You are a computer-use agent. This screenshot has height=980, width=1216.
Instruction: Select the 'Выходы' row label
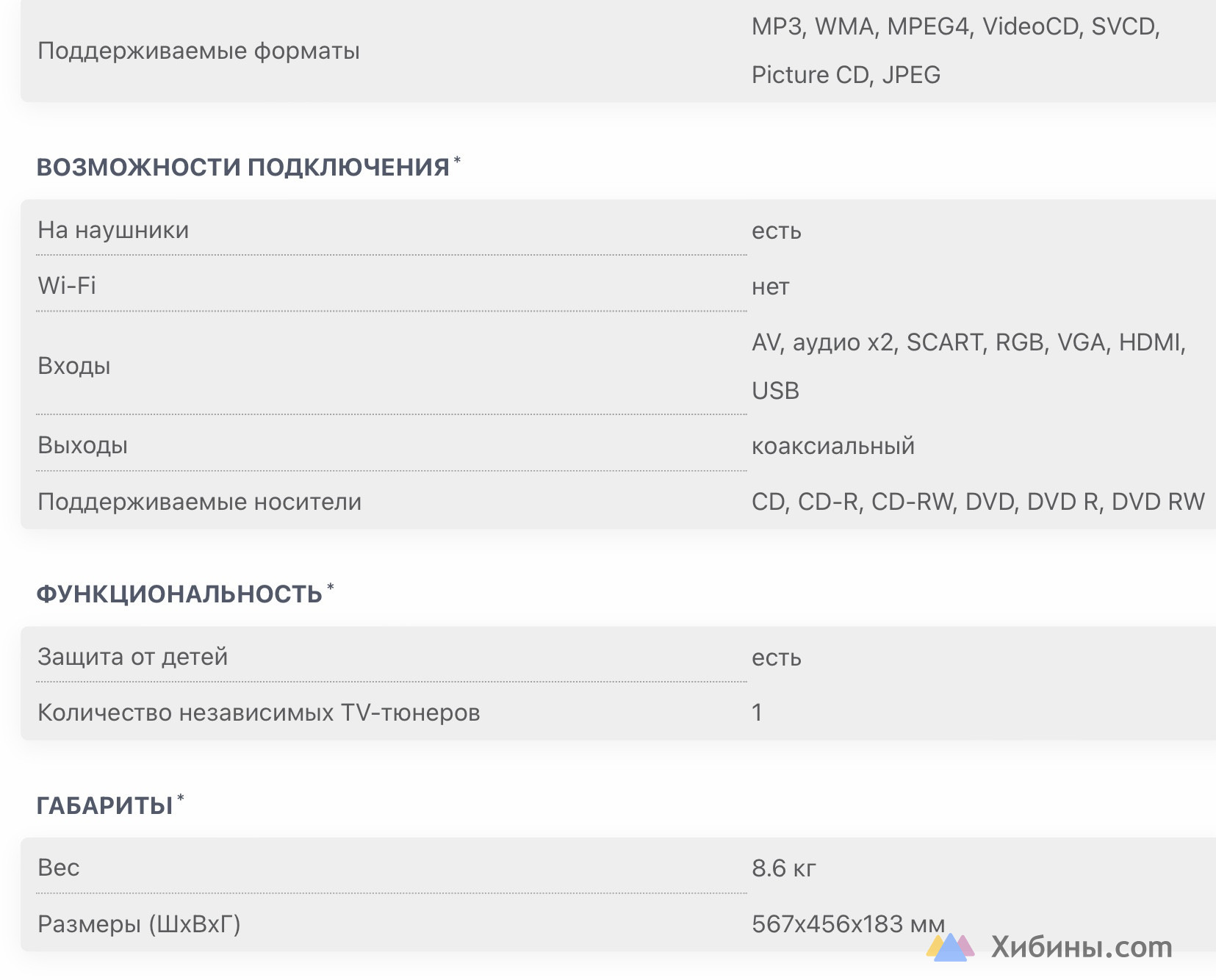click(x=83, y=445)
